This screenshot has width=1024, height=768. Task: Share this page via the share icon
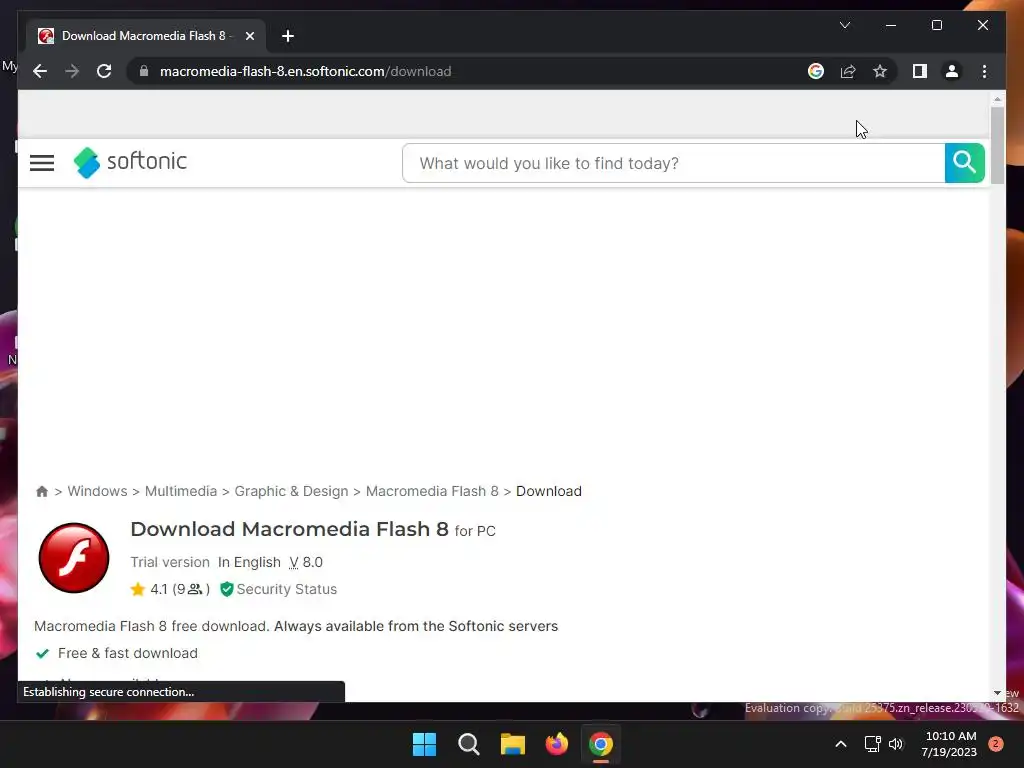(848, 71)
